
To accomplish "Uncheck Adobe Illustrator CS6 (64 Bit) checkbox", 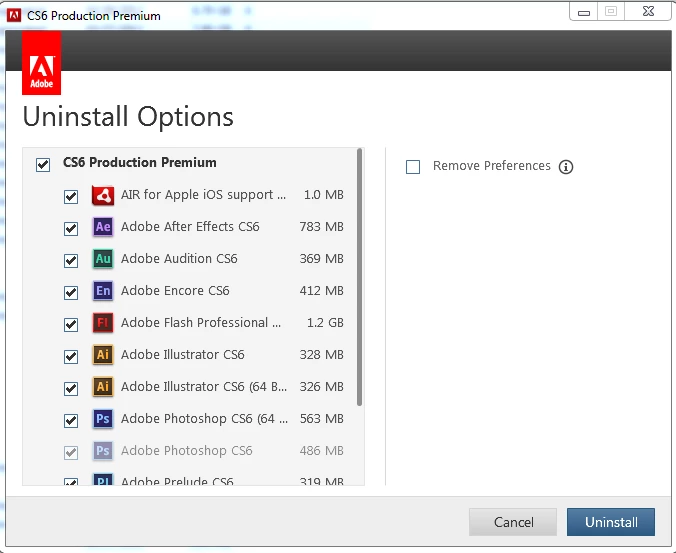I will 71,388.
